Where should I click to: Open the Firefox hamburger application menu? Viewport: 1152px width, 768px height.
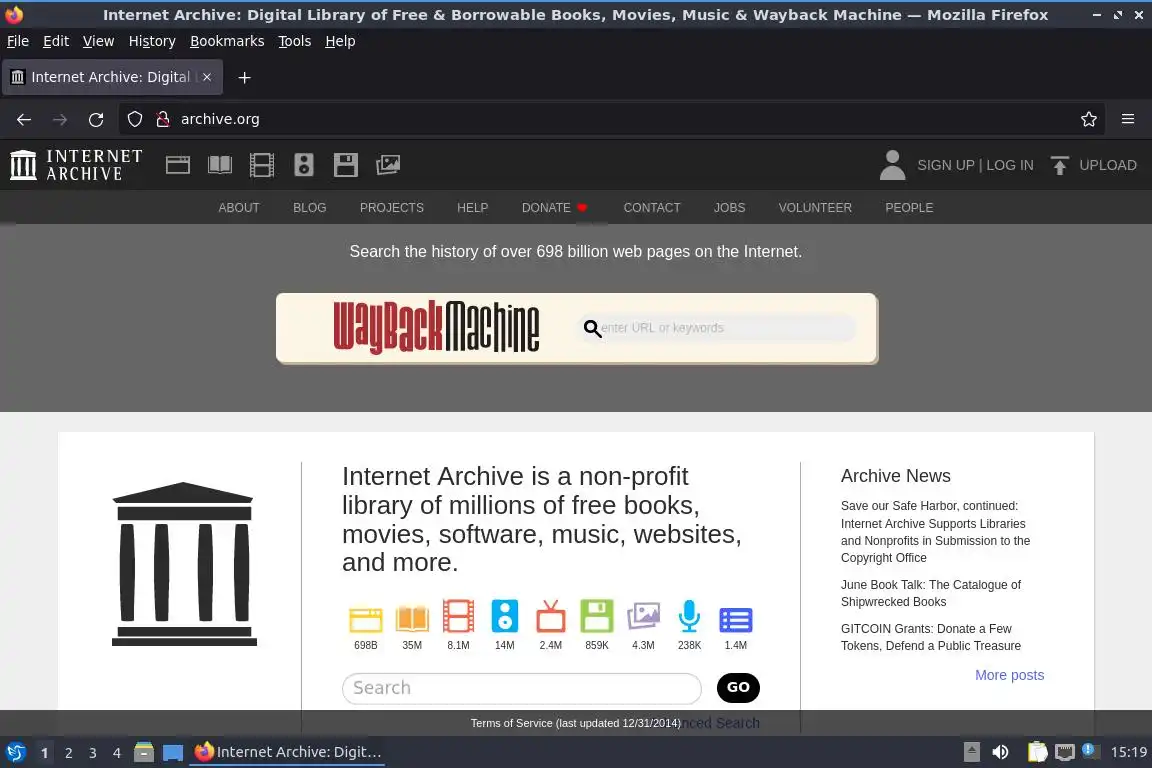point(1128,119)
